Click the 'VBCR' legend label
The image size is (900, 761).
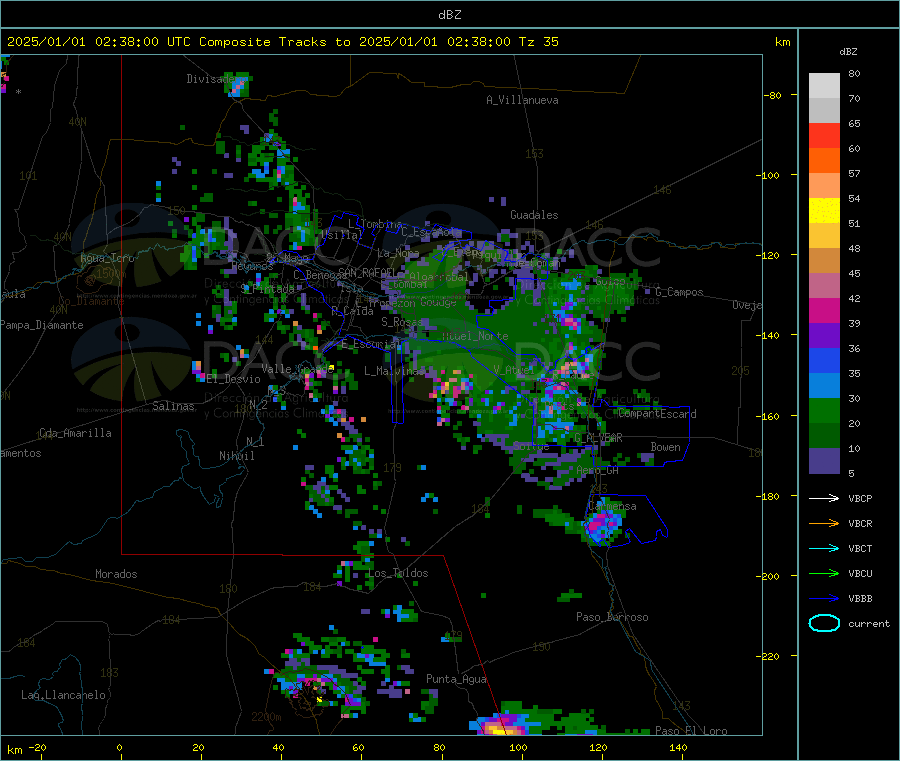(860, 524)
